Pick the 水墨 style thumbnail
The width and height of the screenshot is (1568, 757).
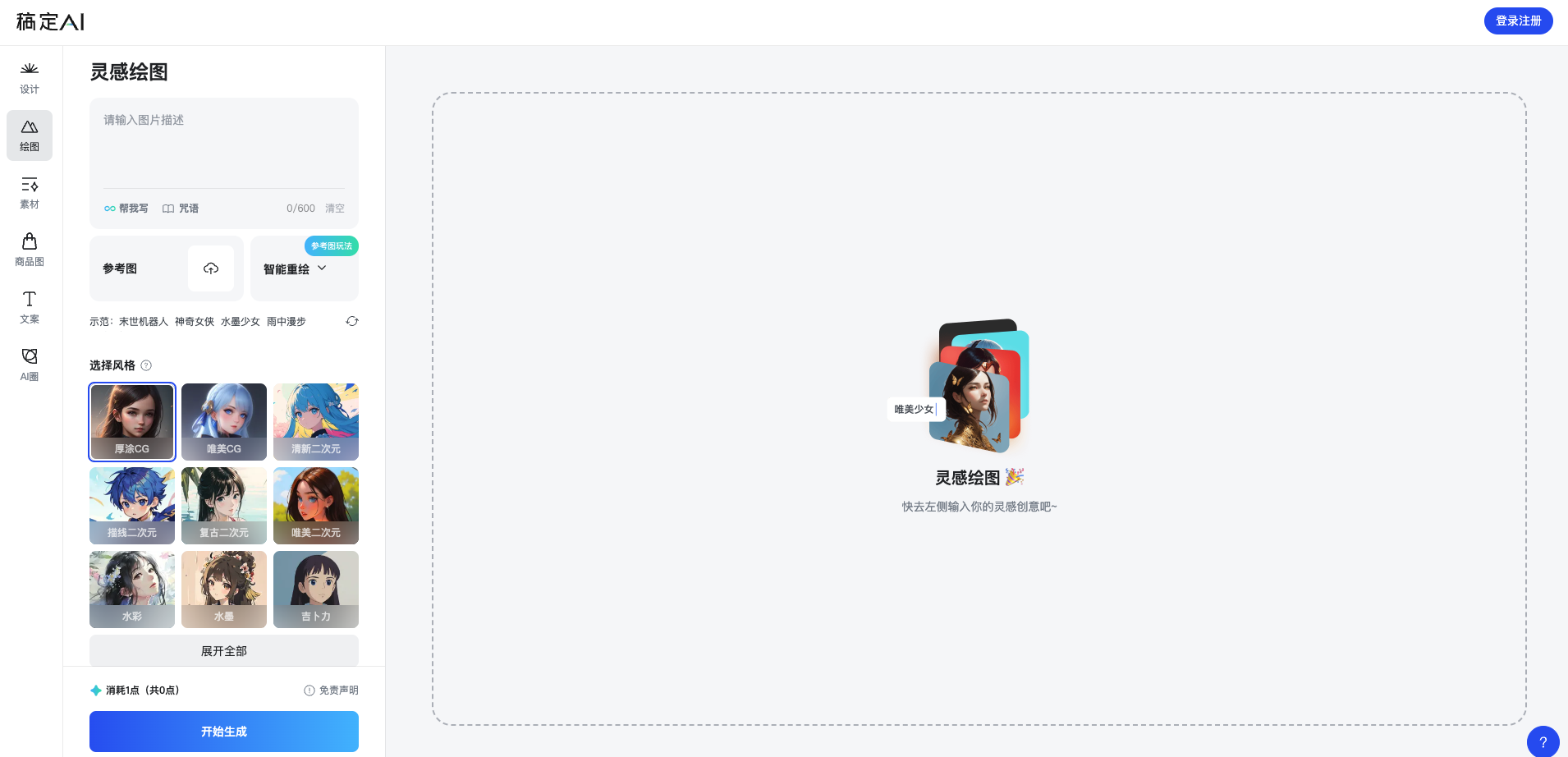point(224,590)
